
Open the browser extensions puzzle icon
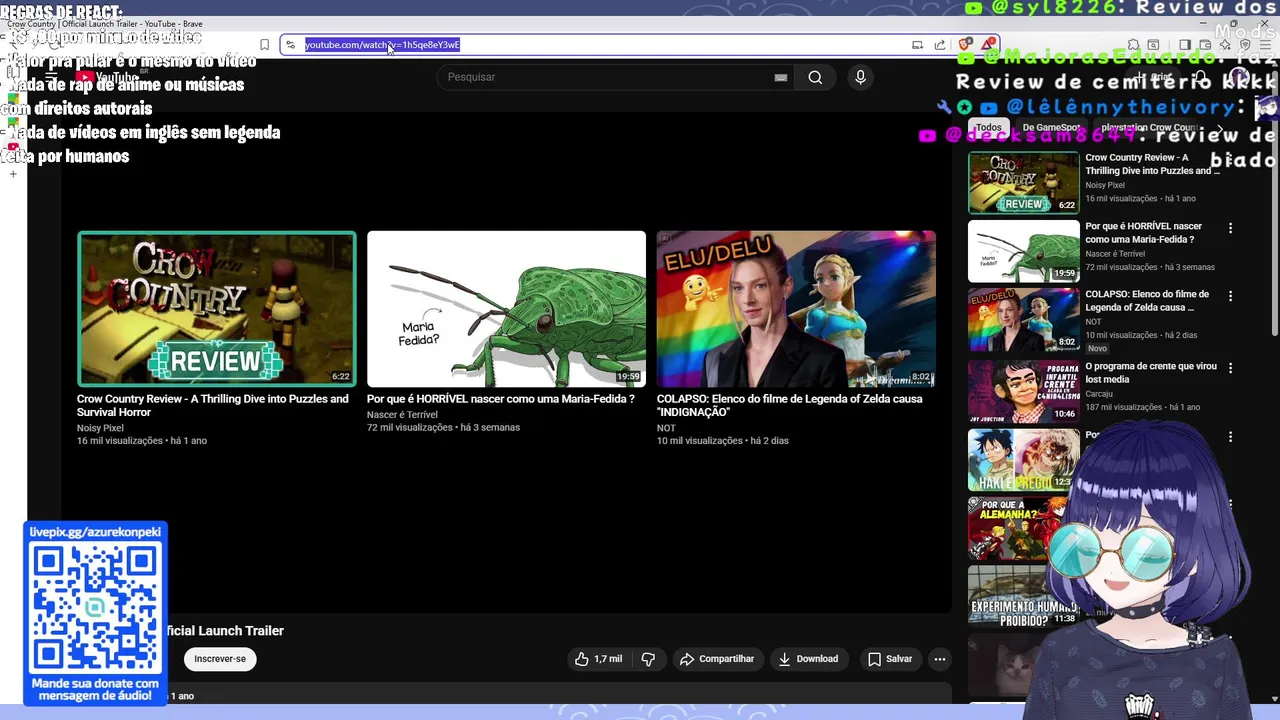pos(1133,44)
